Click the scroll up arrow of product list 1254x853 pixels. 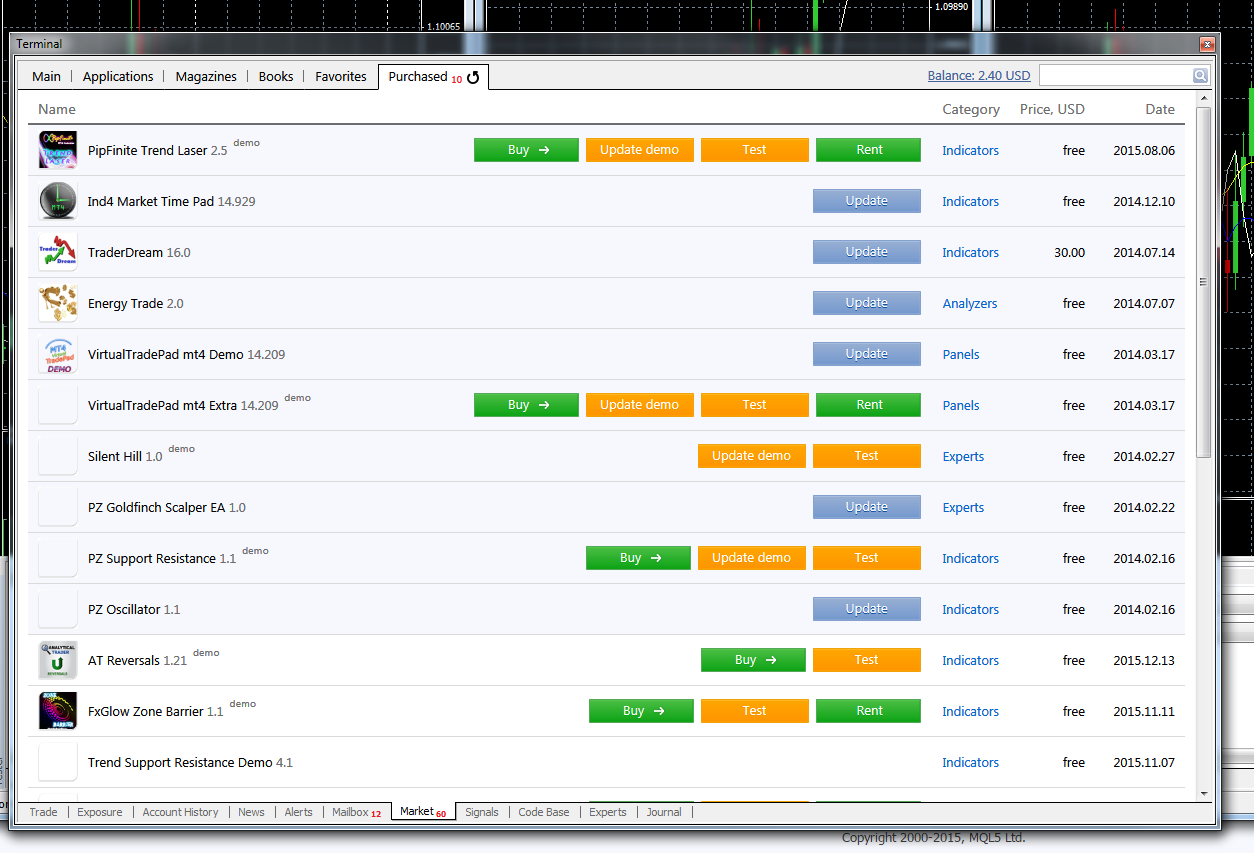coord(1204,101)
